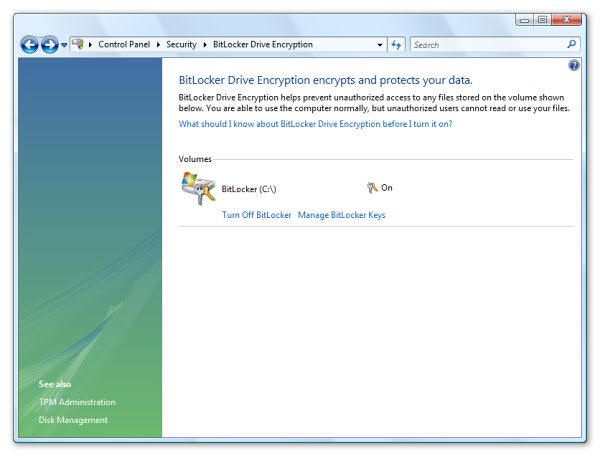Go back with the Back arrow button
The image size is (600, 456).
pyautogui.click(x=29, y=45)
